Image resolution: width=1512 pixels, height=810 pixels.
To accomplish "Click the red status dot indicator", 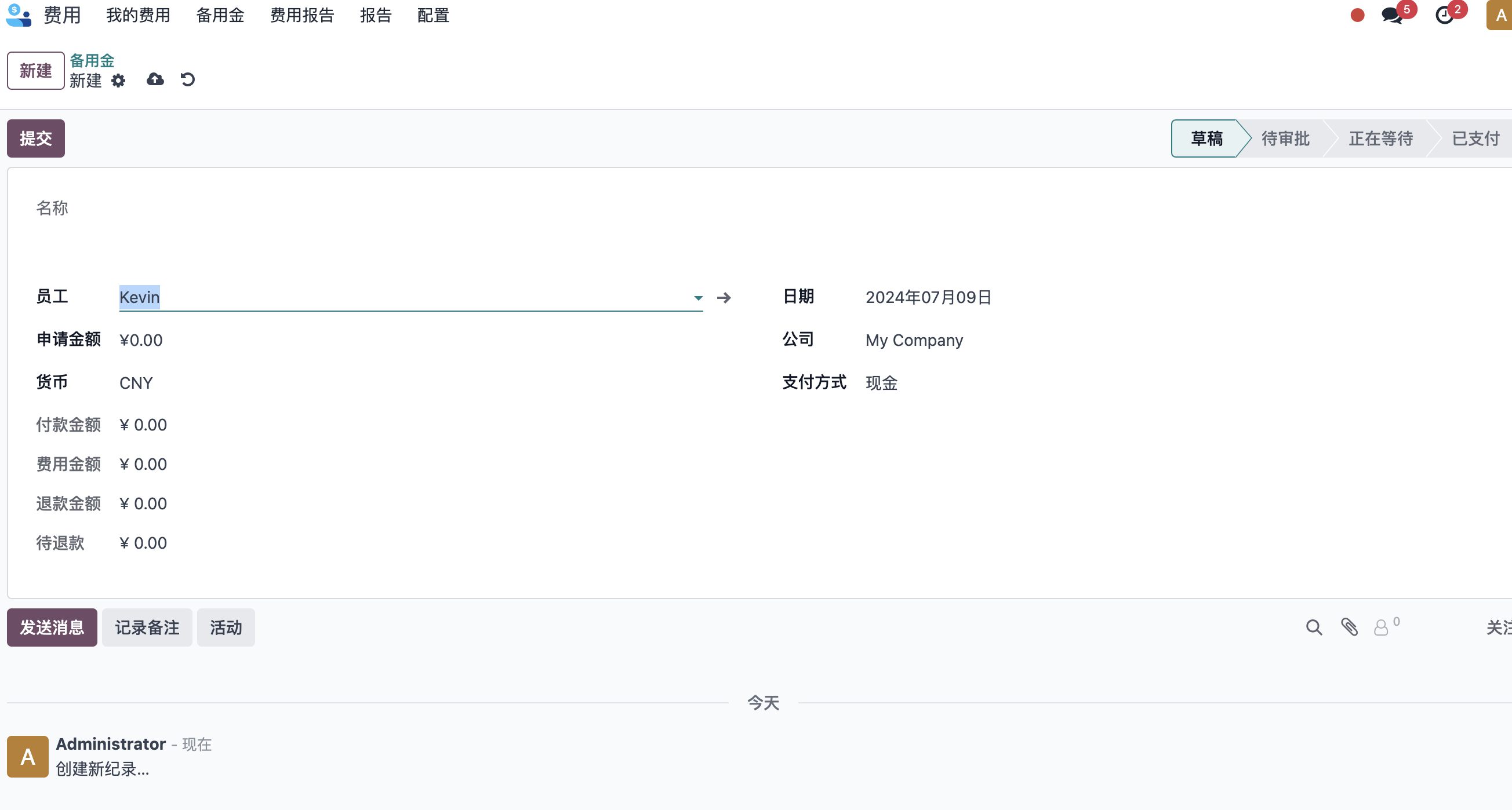I will [1357, 15].
